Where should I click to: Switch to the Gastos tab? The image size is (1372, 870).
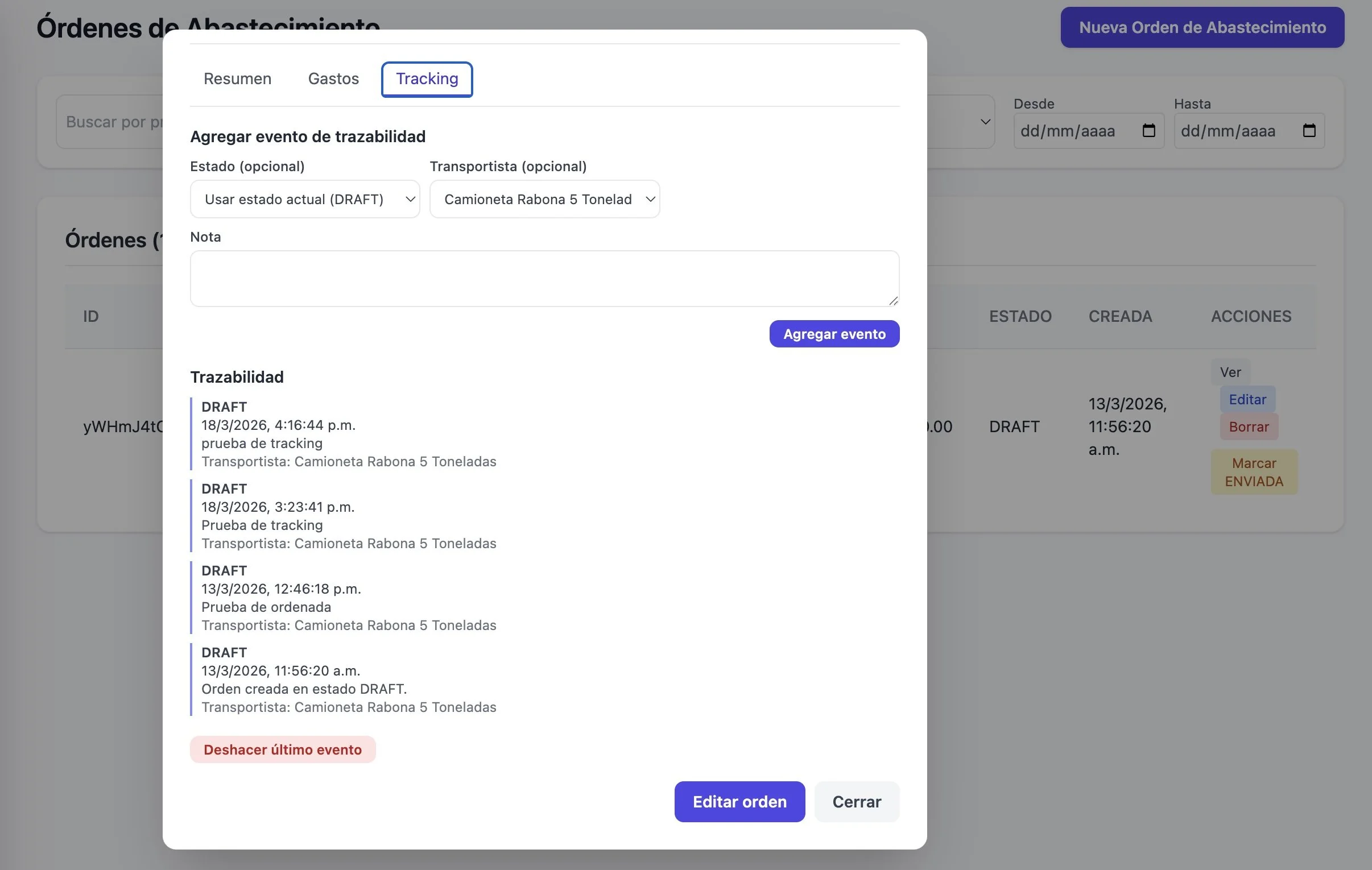click(333, 78)
